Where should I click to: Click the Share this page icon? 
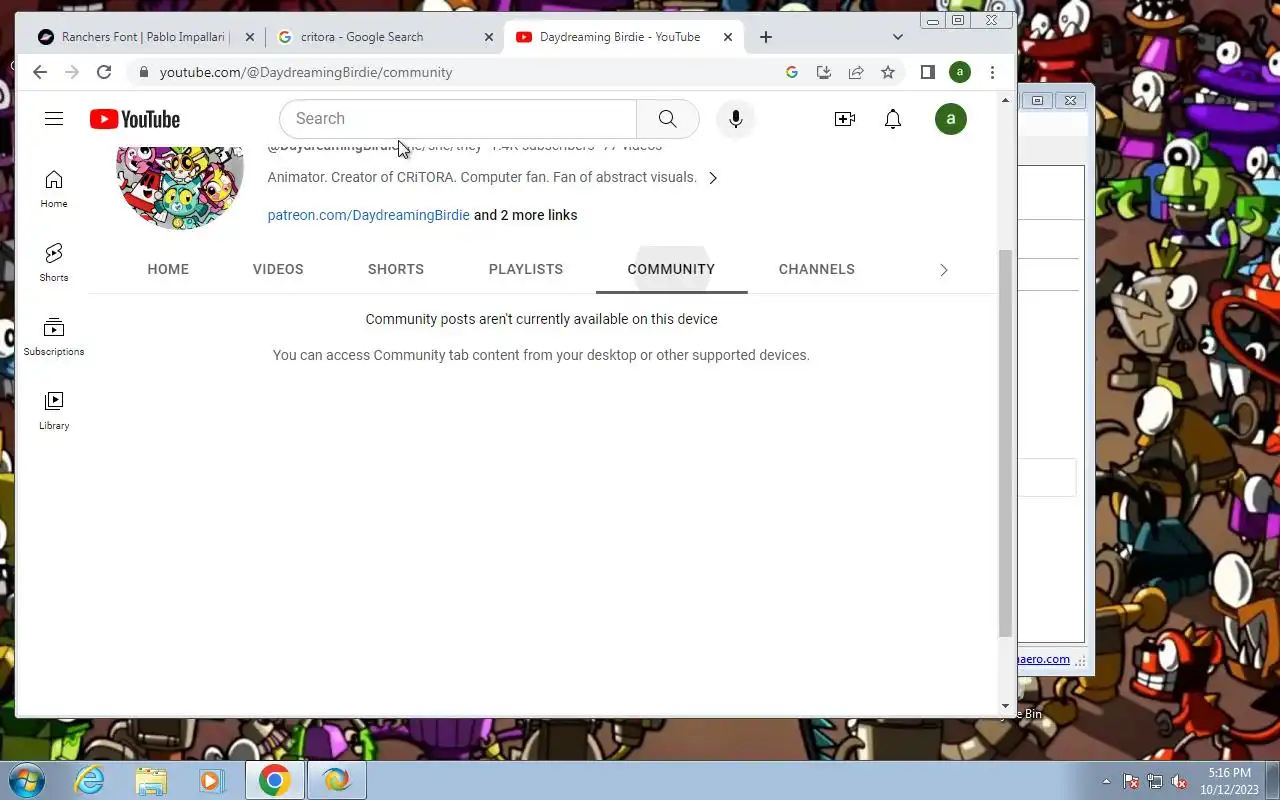click(856, 72)
